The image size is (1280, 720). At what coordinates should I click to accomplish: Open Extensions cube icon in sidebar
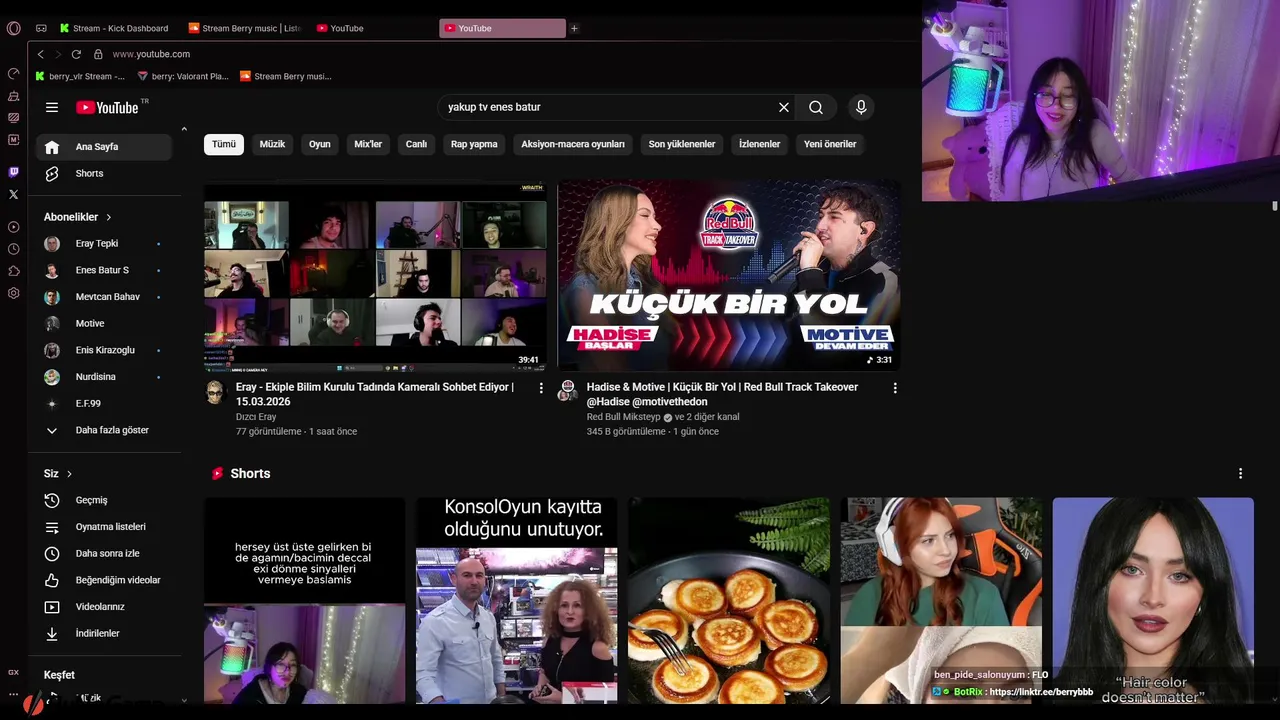13,271
